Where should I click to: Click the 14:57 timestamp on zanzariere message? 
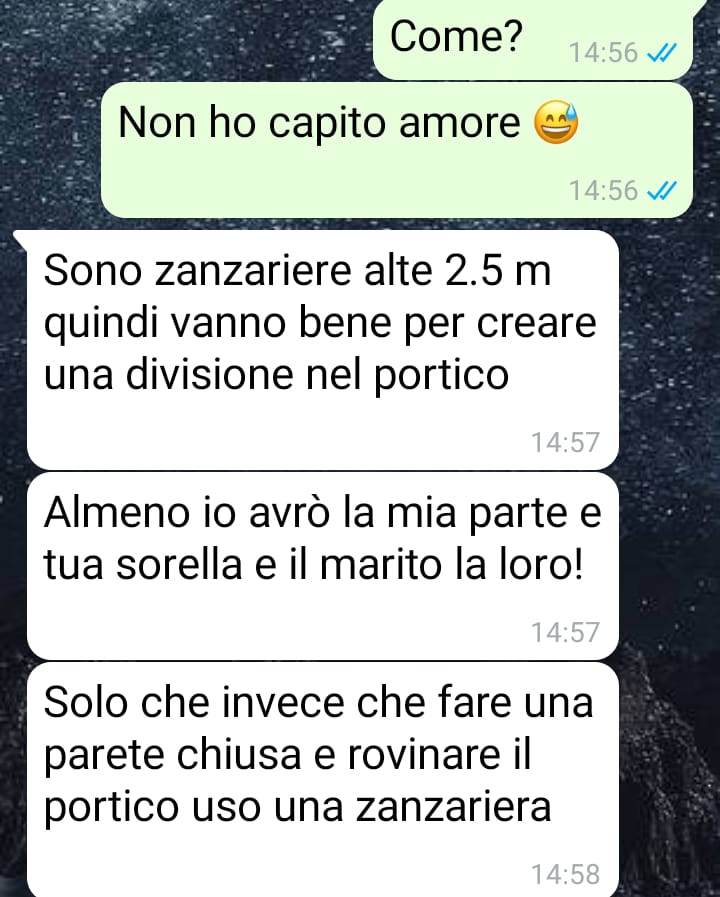(x=566, y=442)
